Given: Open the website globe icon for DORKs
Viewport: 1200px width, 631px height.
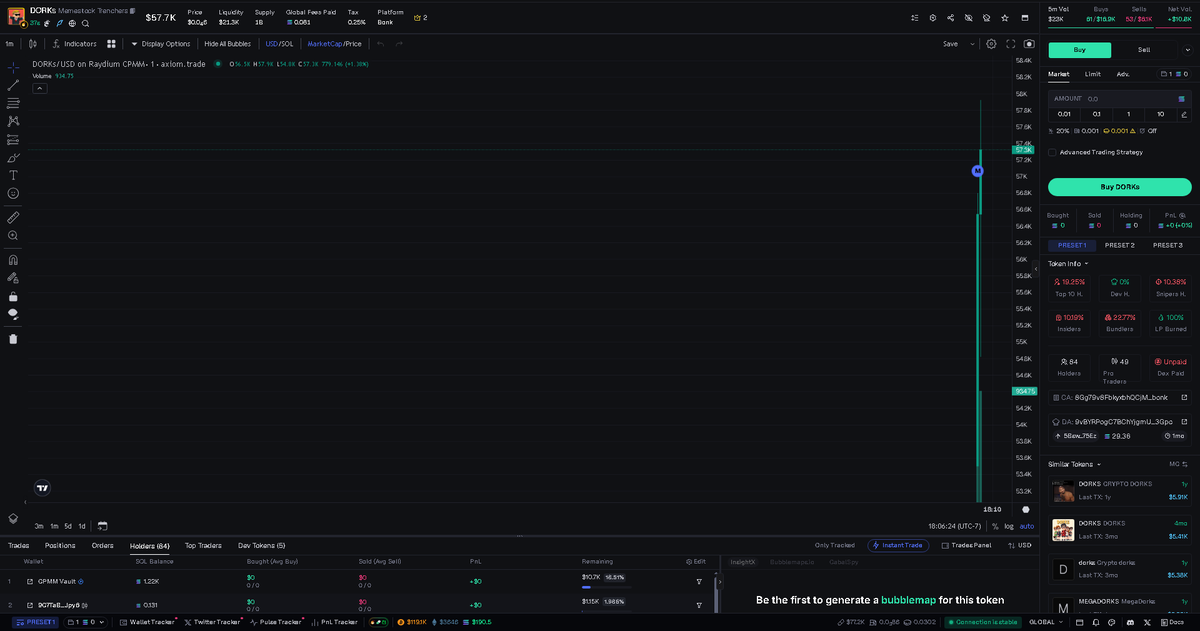Looking at the screenshot, I should click(x=72, y=23).
